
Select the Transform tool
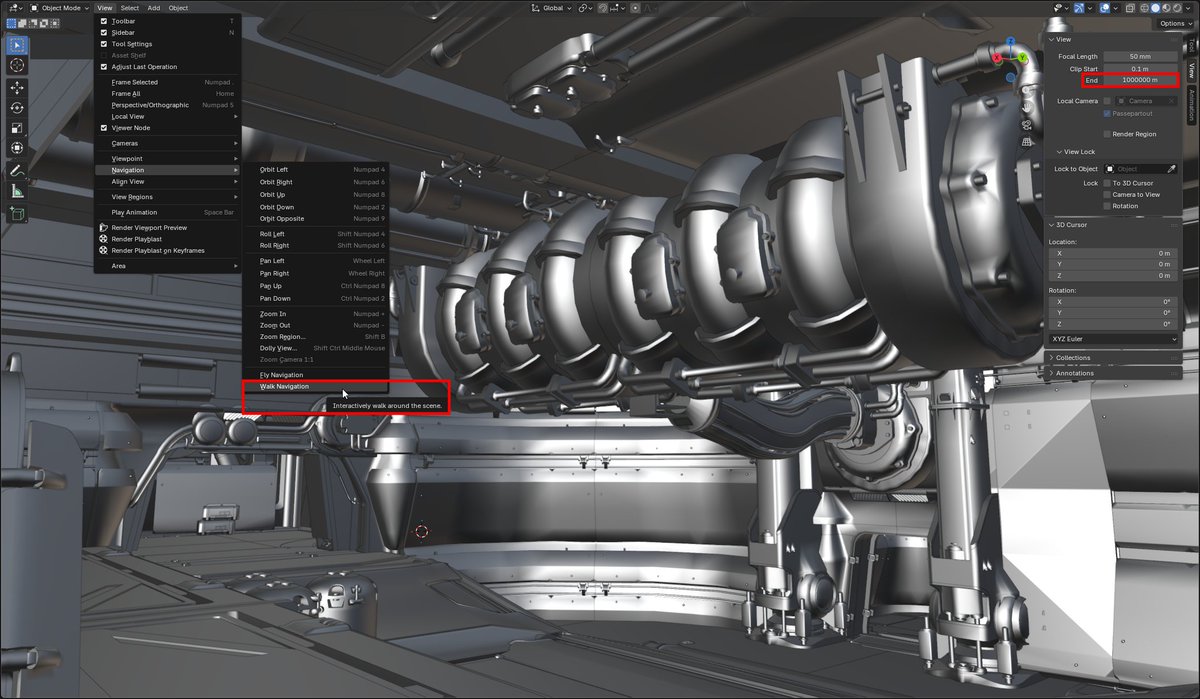tap(18, 148)
